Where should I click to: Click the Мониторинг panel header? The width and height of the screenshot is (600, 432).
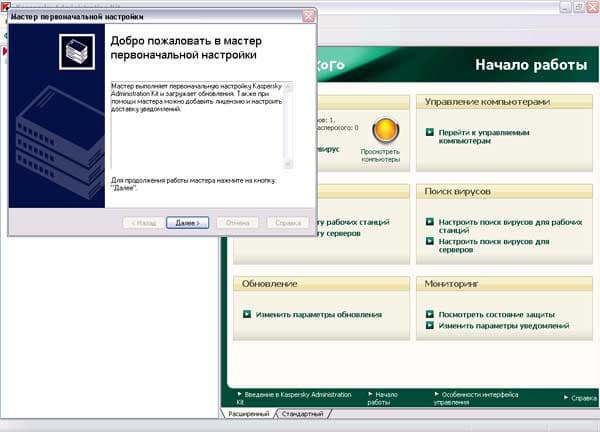504,284
